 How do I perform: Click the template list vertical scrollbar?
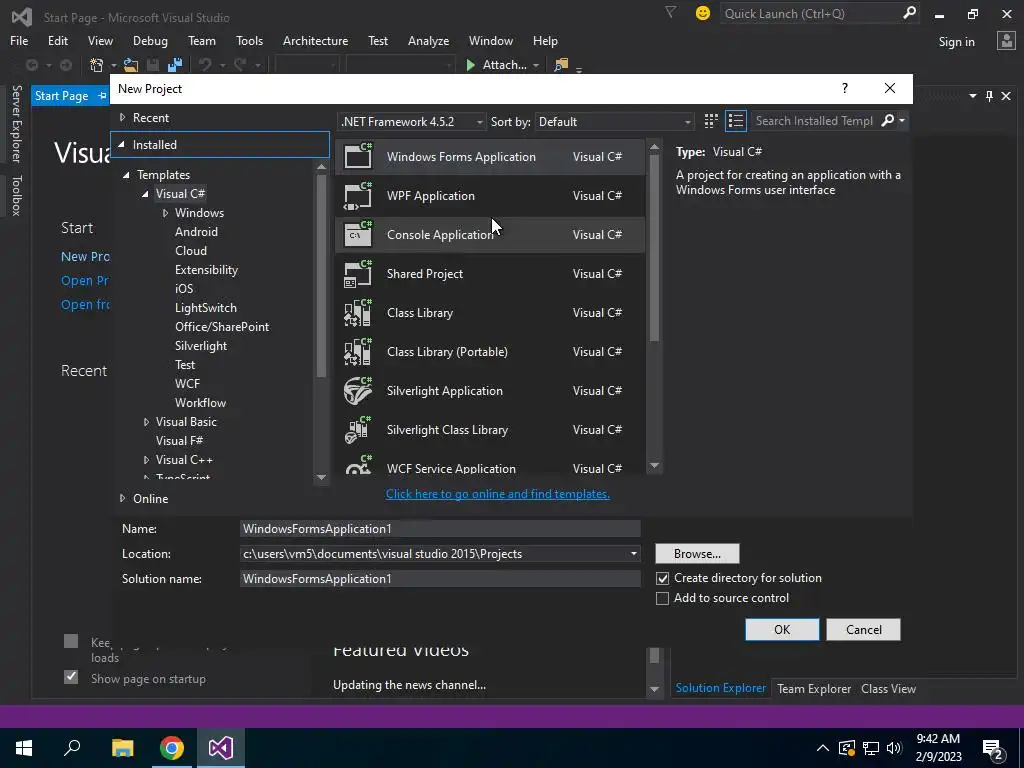[x=654, y=248]
